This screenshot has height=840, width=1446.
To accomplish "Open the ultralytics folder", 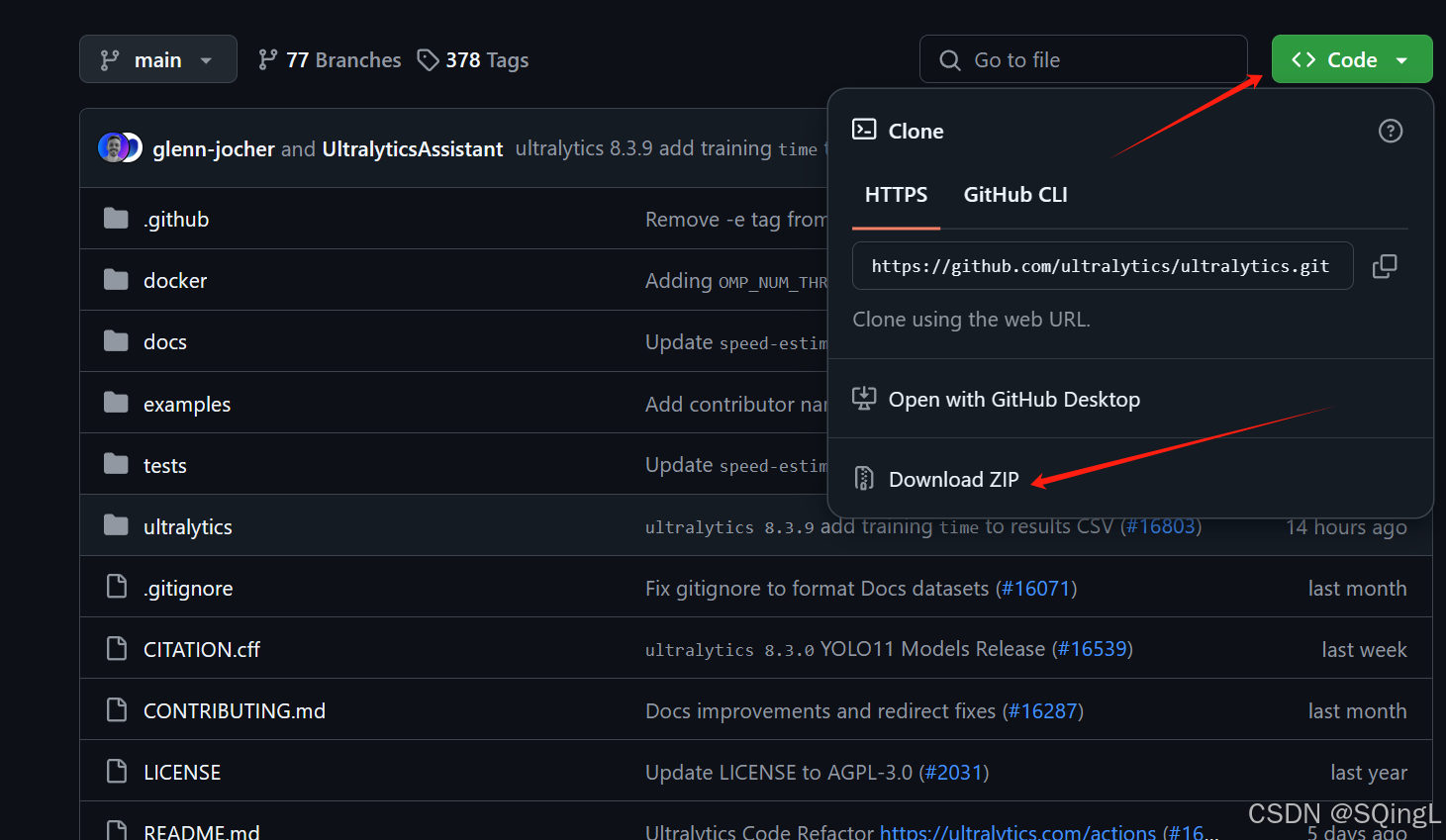I will [188, 527].
